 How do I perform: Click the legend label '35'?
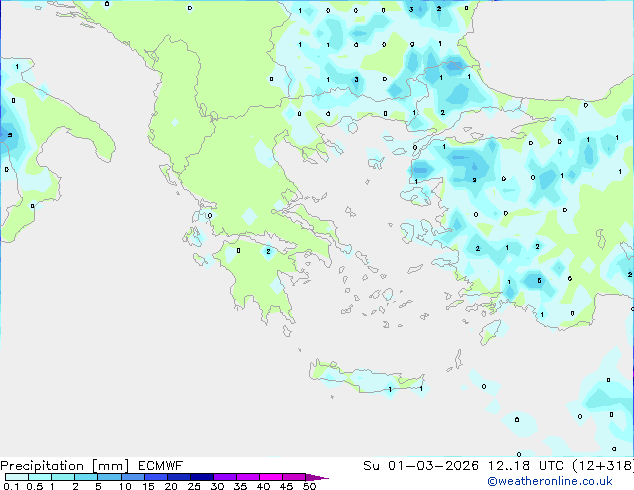(240, 486)
